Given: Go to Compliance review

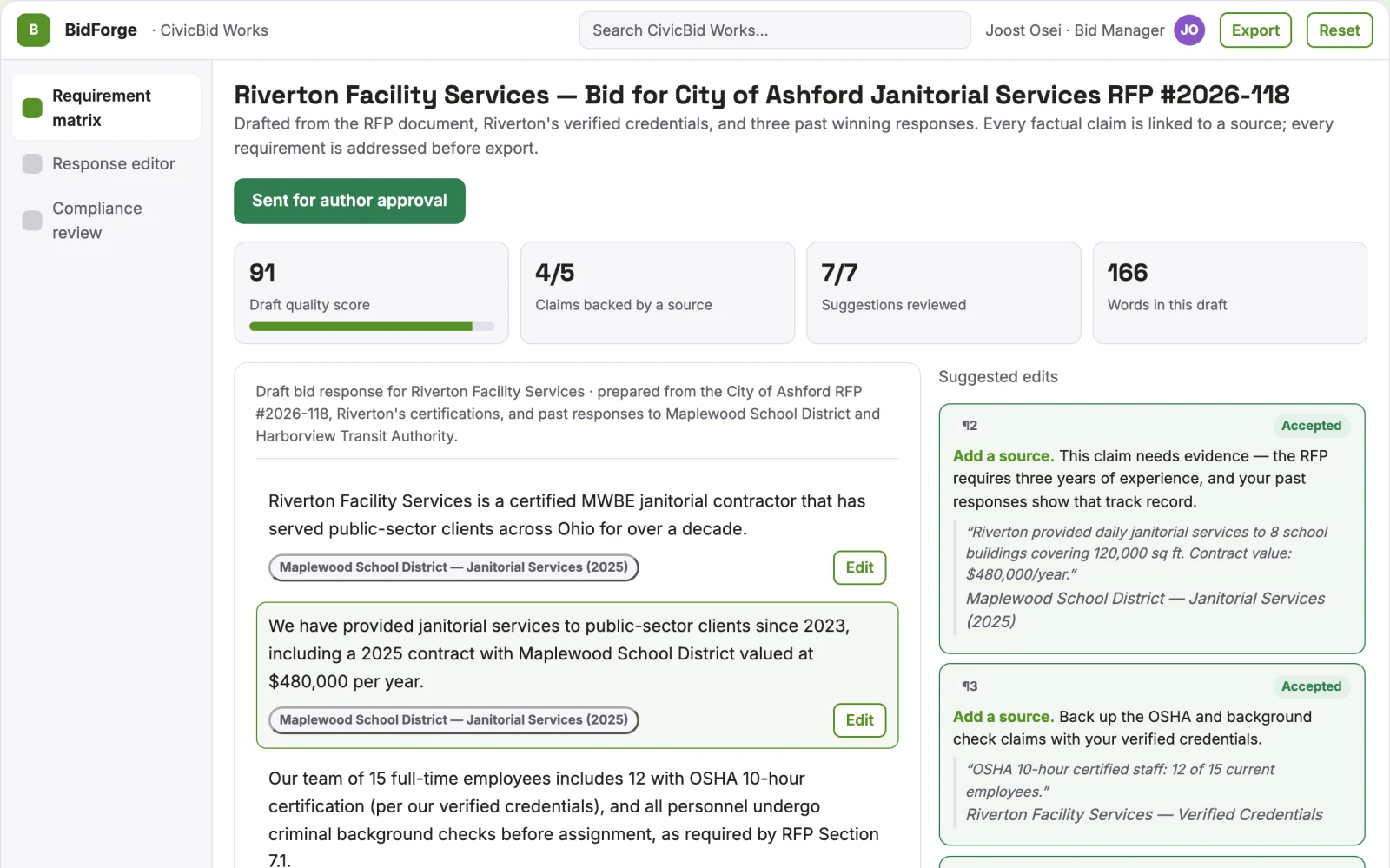Looking at the screenshot, I should (106, 221).
